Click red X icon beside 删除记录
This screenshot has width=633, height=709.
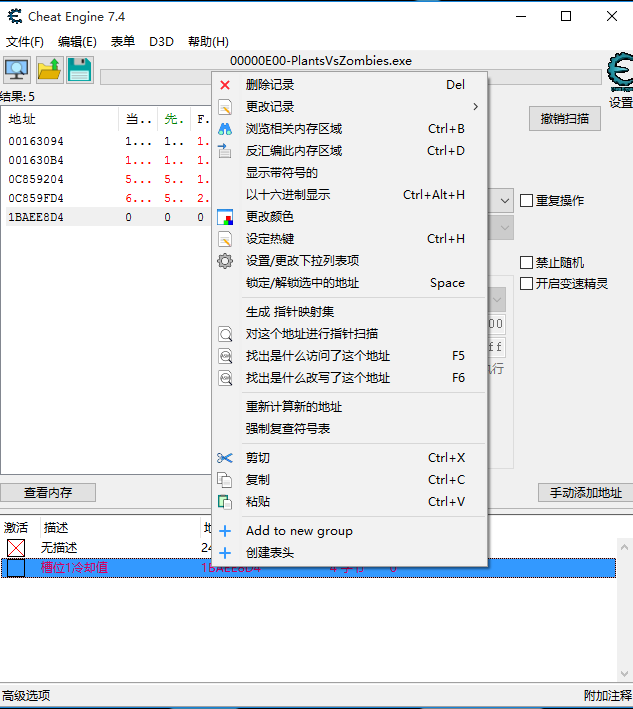(225, 85)
